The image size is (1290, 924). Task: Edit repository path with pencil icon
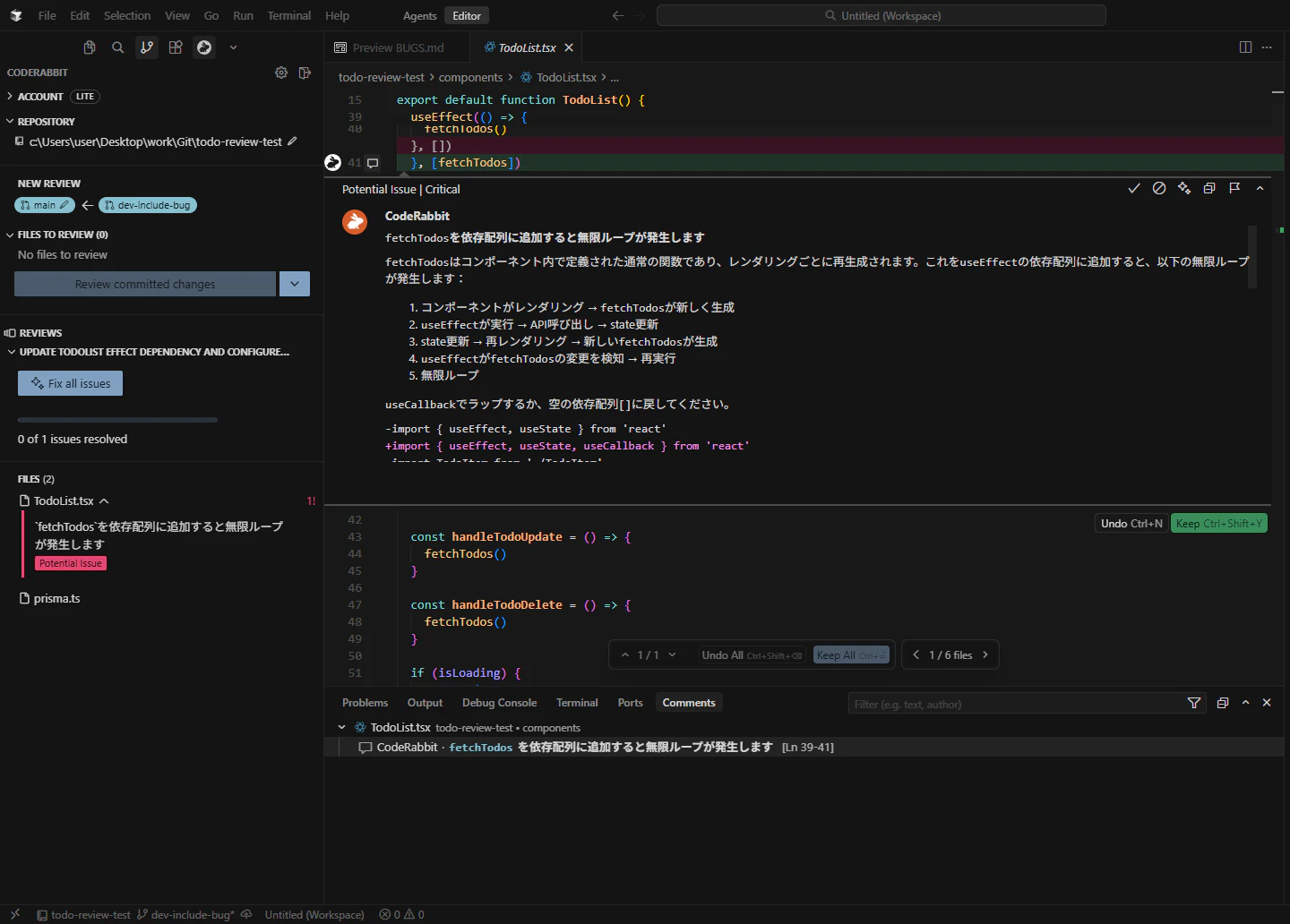292,141
